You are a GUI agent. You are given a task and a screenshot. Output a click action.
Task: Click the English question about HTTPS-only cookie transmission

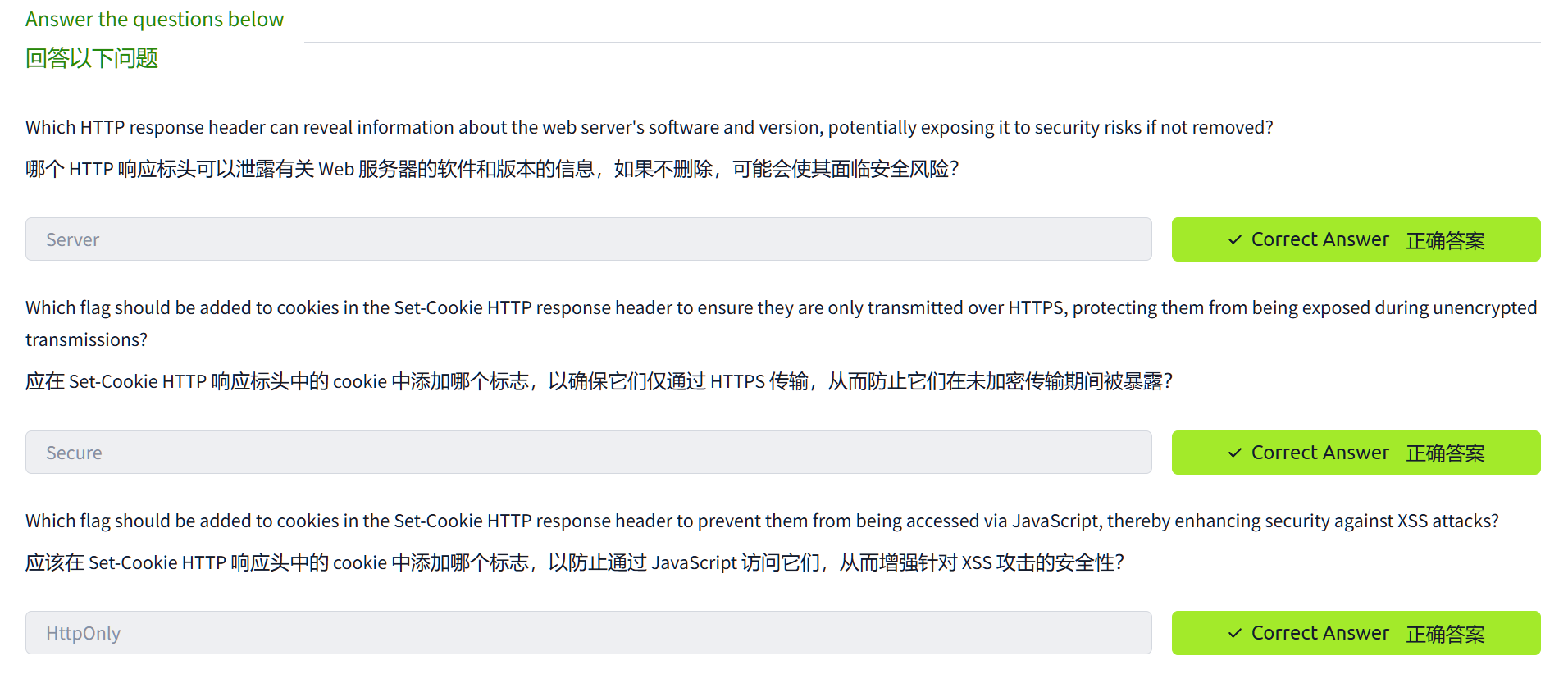point(781,307)
